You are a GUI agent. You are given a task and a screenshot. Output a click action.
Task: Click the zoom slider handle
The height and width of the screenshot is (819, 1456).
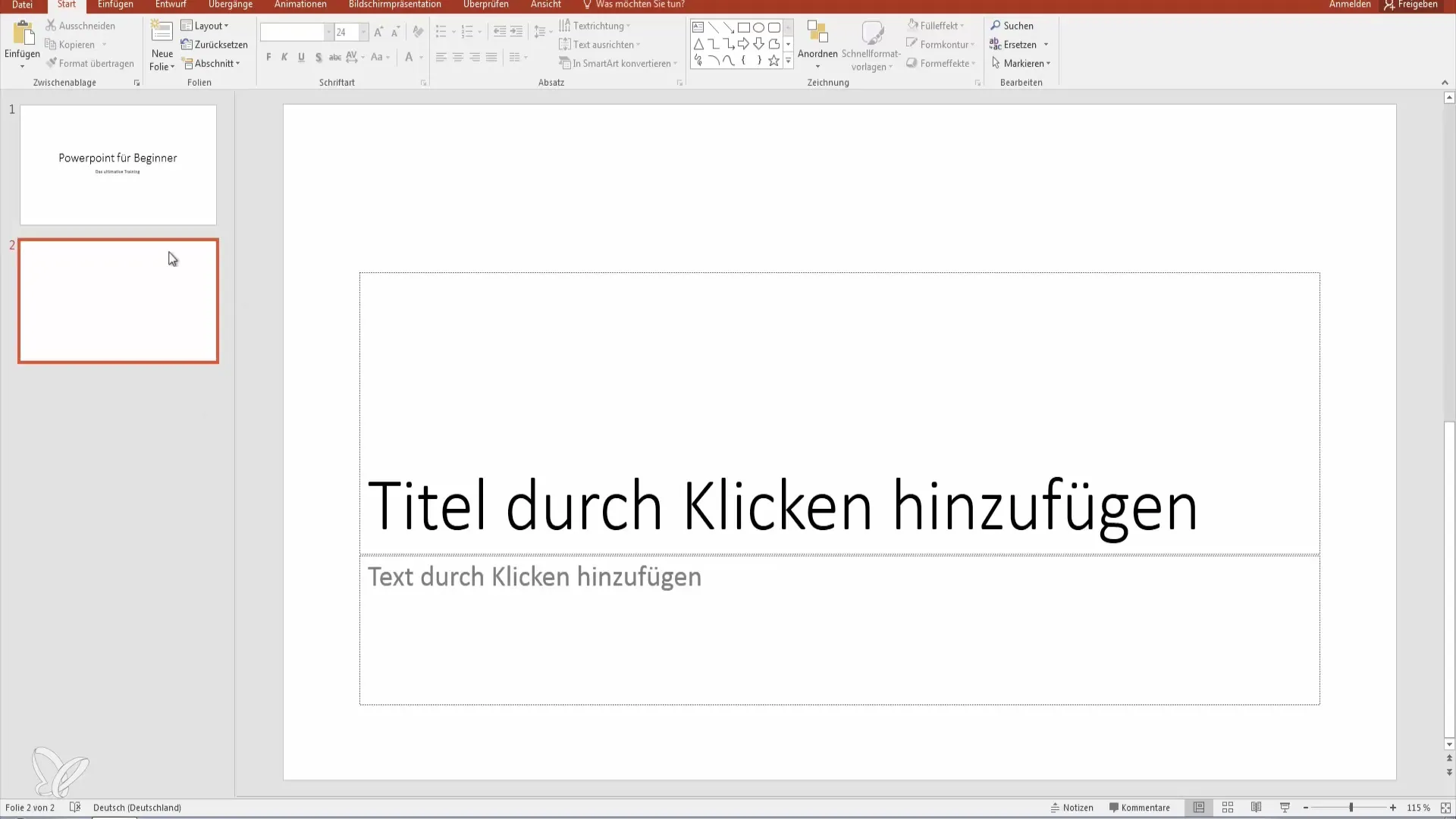pyautogui.click(x=1351, y=808)
